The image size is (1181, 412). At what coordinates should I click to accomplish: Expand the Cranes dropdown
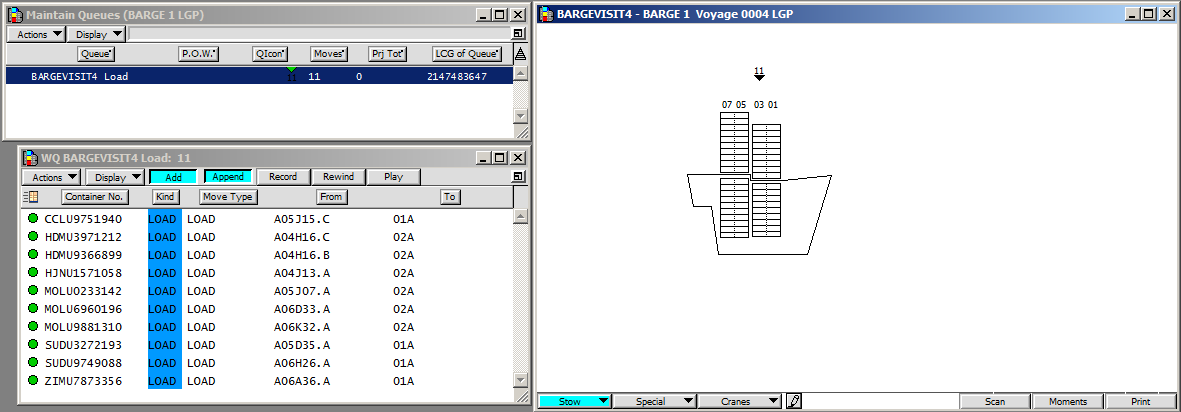pos(743,401)
